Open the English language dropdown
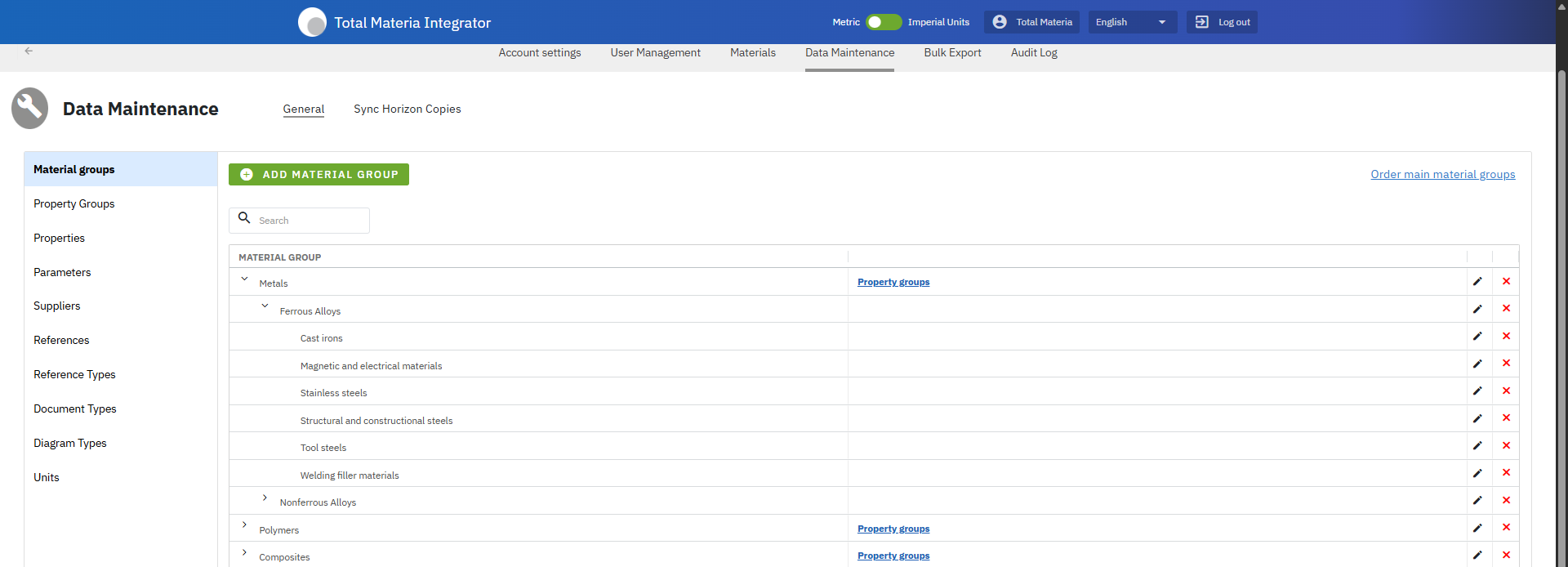Viewport: 1568px width, 567px height. click(x=1131, y=22)
